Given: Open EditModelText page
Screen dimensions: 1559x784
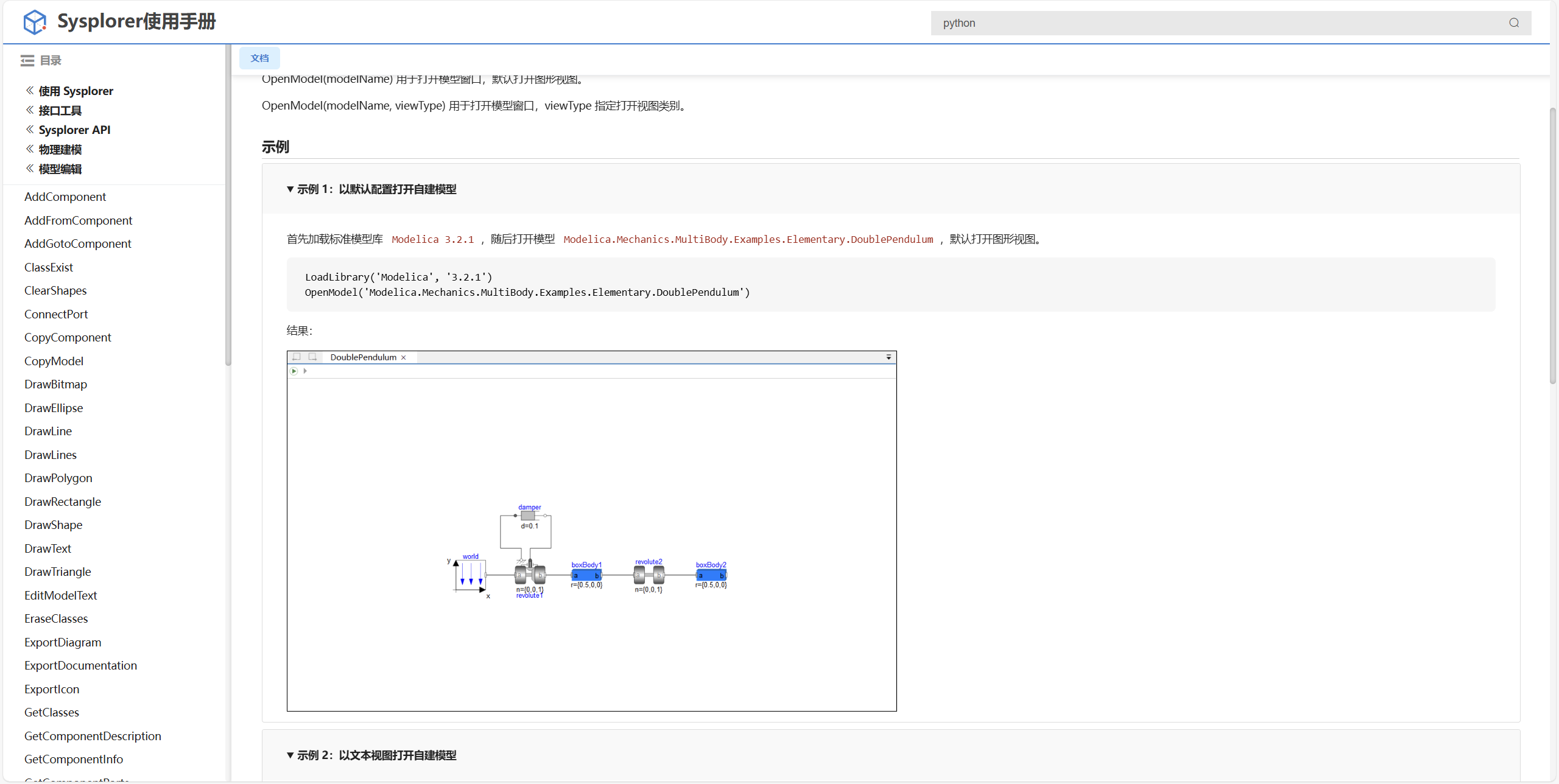Looking at the screenshot, I should pos(61,595).
